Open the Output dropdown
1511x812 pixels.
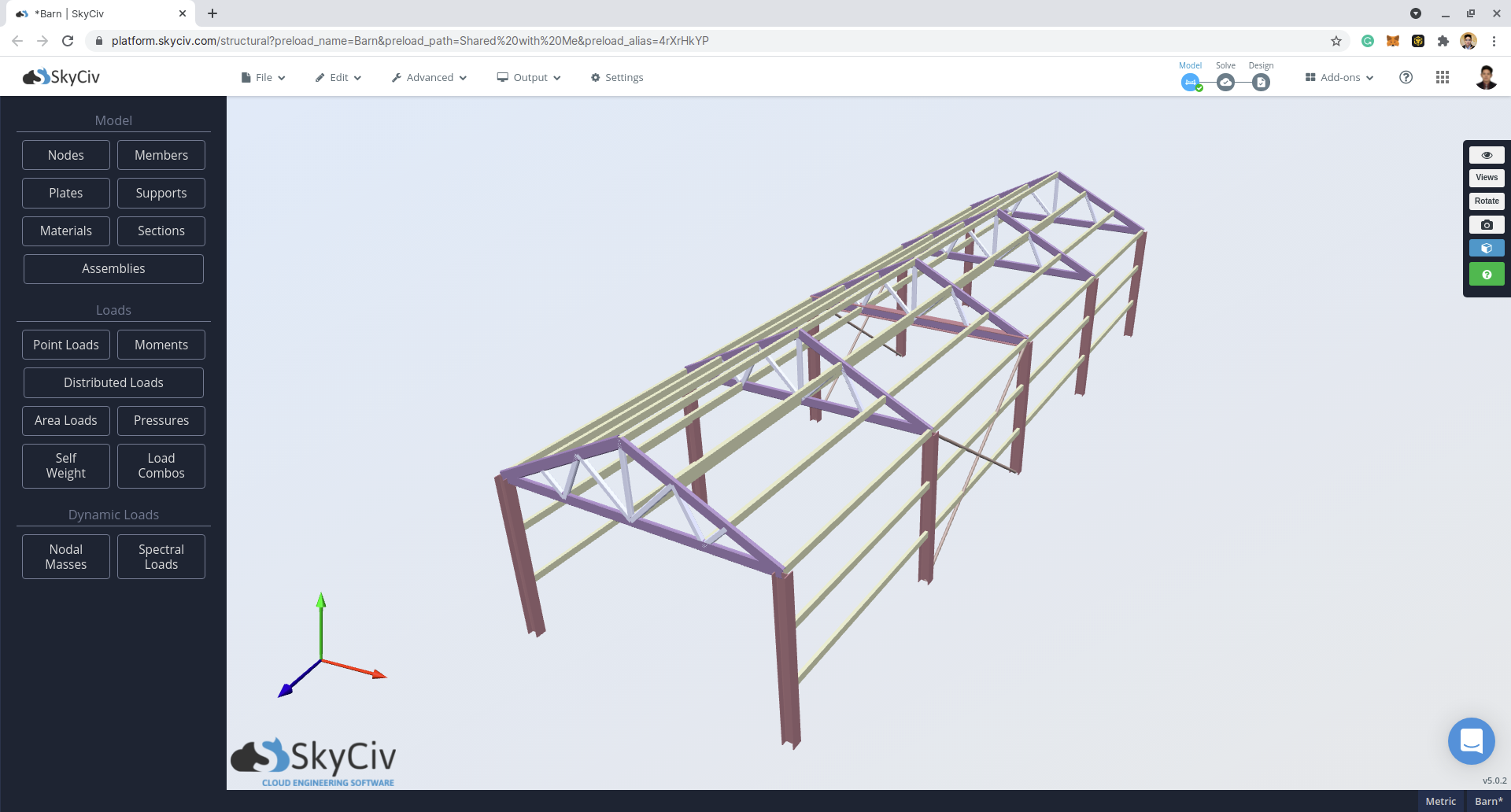[528, 77]
